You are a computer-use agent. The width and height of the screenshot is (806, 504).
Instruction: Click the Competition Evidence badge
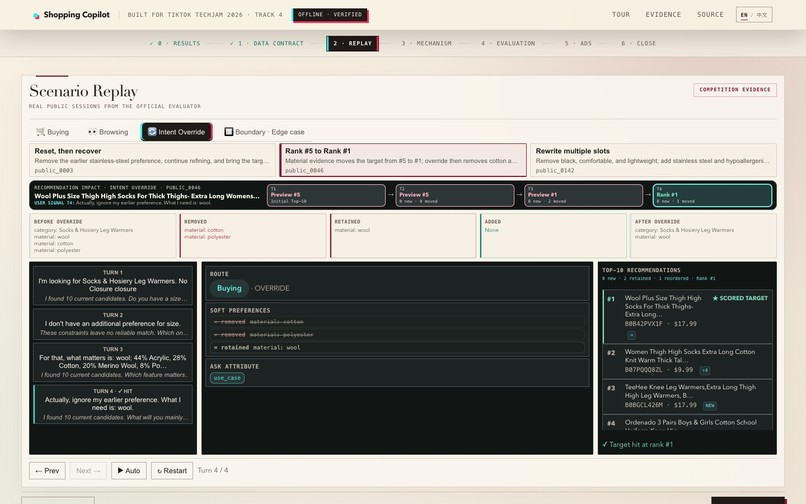[x=735, y=90]
